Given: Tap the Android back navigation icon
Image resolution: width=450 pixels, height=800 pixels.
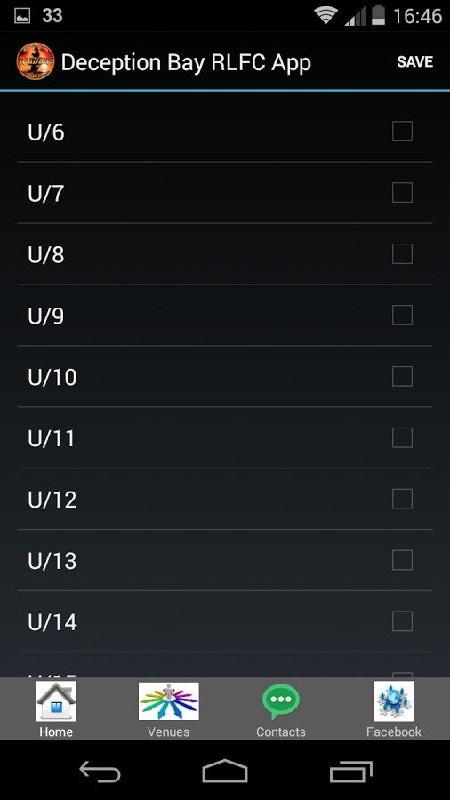Looking at the screenshot, I should click(x=100, y=771).
